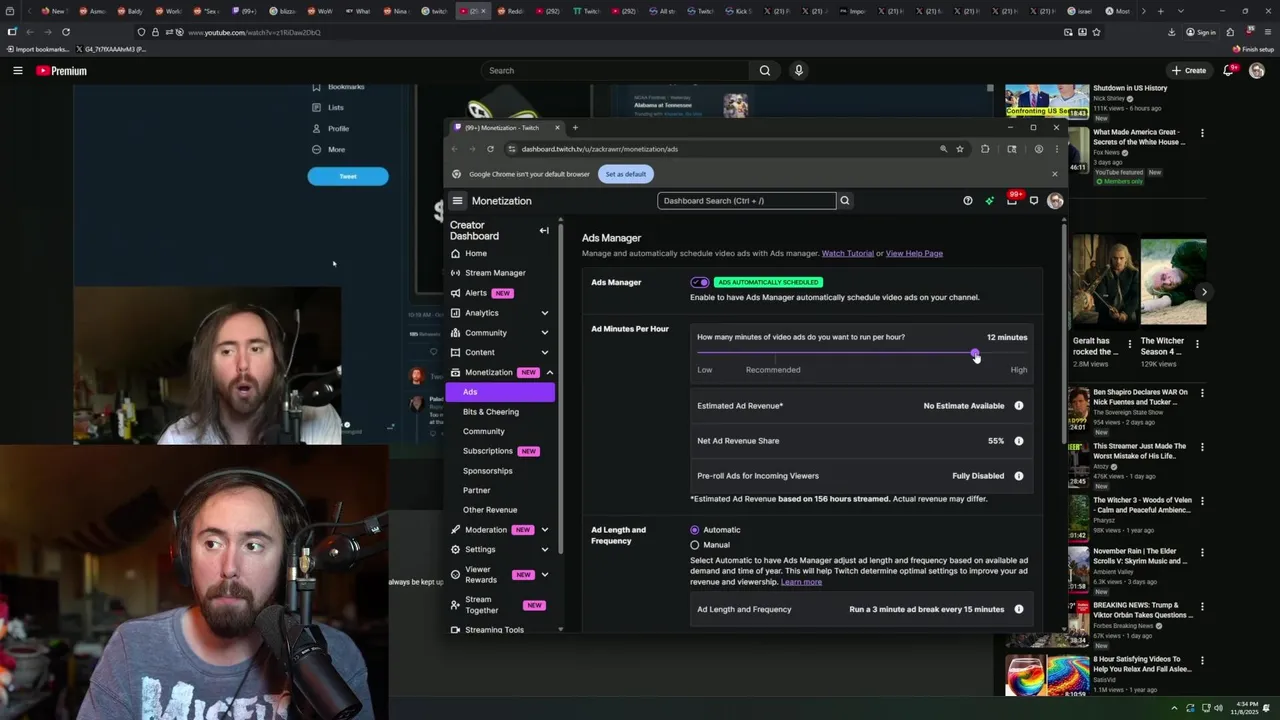
Task: Toggle the Ads Manager switch
Action: (x=700, y=282)
